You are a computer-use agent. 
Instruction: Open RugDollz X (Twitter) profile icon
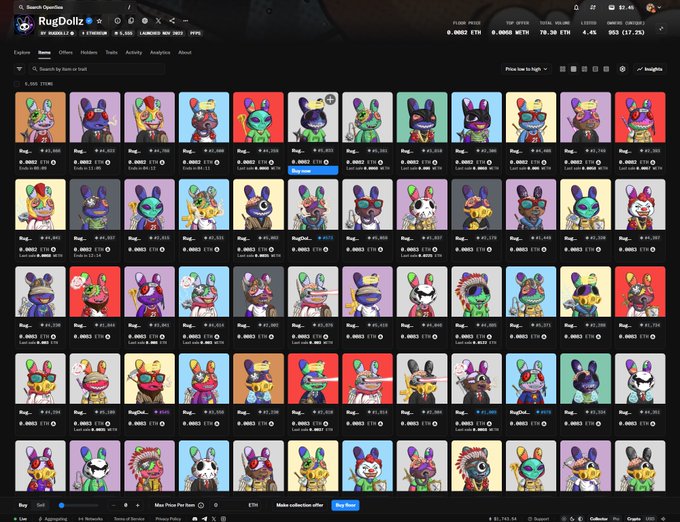158,21
